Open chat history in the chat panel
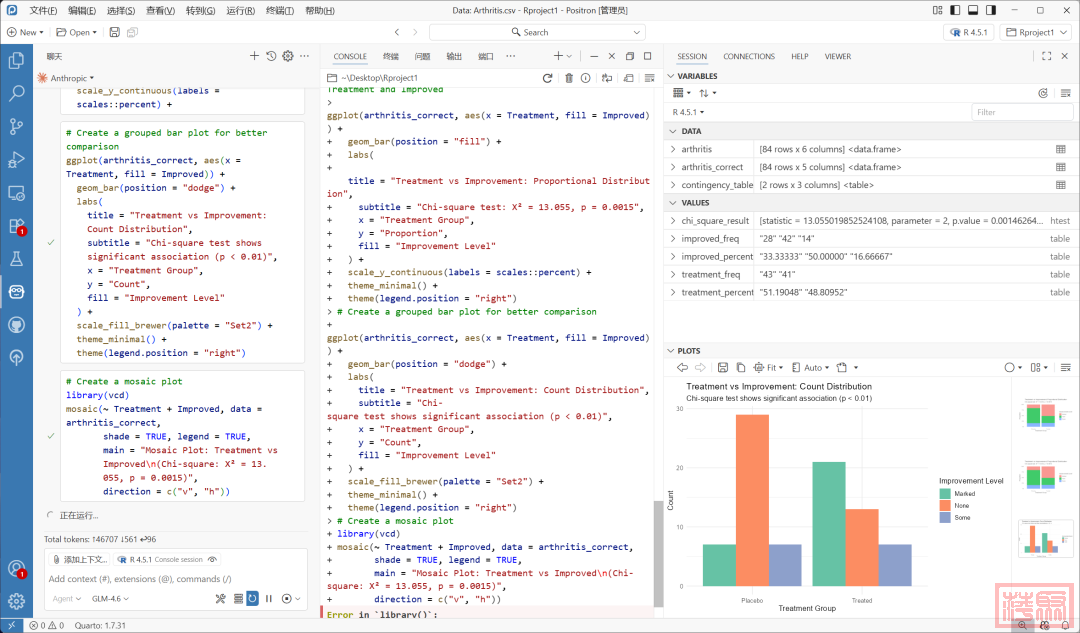This screenshot has width=1080, height=633. 271,56
